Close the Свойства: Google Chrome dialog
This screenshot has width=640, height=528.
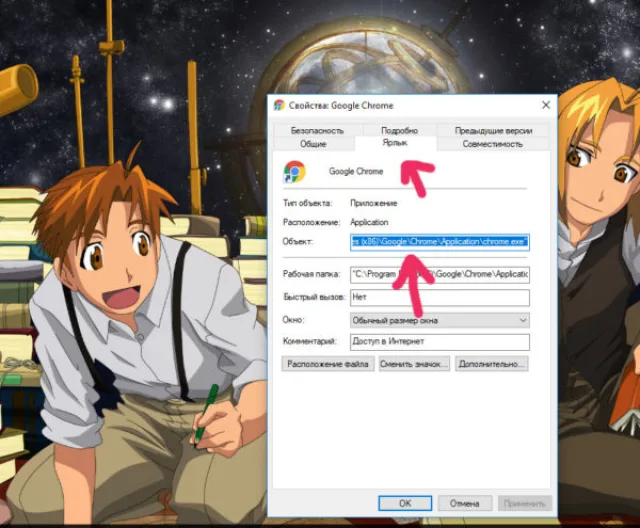[x=546, y=105]
